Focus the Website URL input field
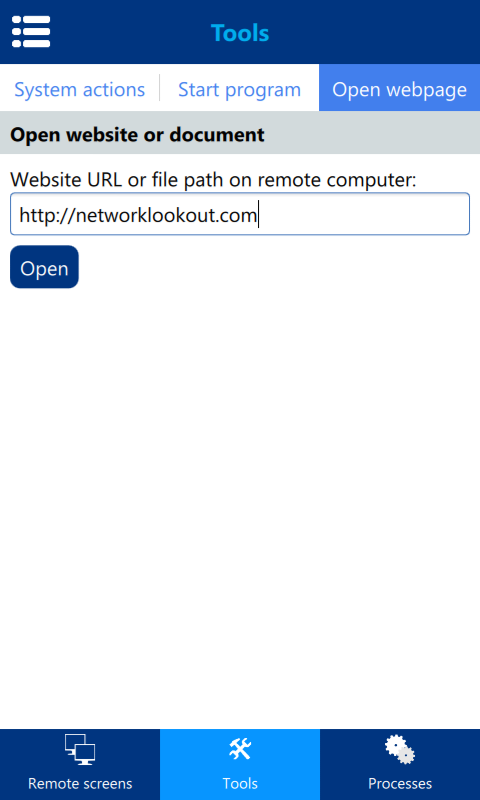Screen dimensions: 480x800 (240, 214)
